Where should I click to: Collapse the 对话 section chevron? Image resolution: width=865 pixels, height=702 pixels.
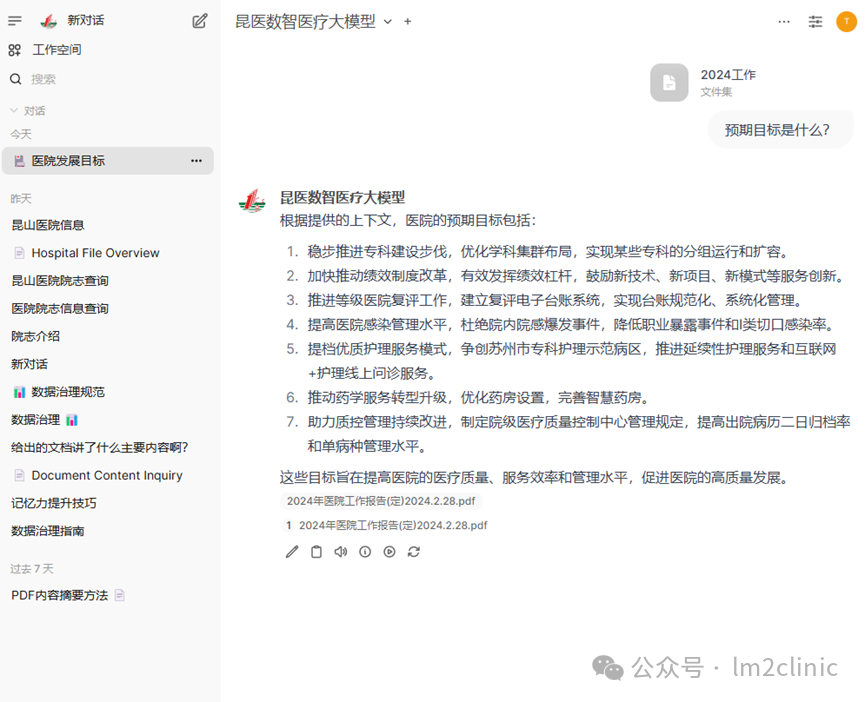(14, 111)
